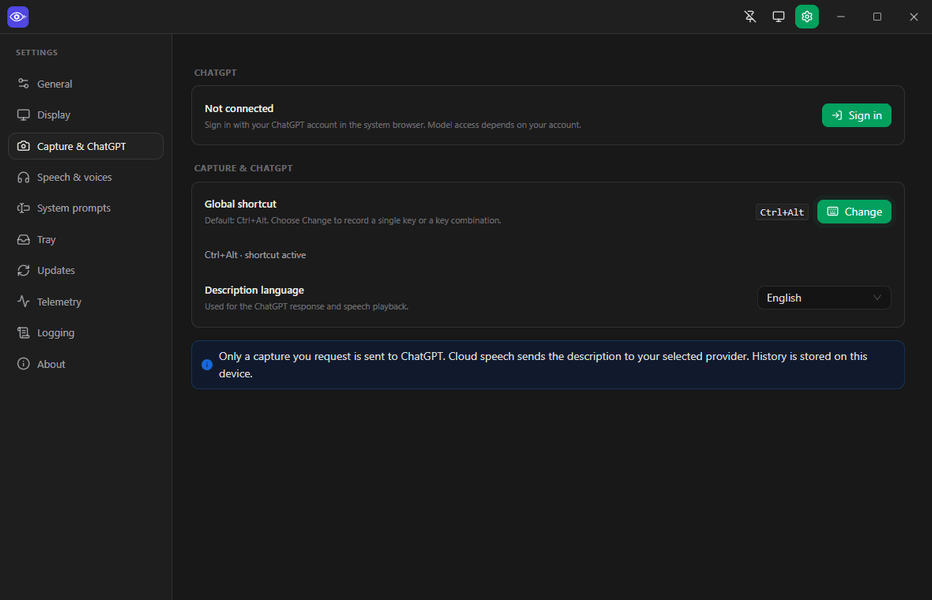The image size is (932, 600).
Task: Open the Description language dropdown
Action: coord(824,298)
